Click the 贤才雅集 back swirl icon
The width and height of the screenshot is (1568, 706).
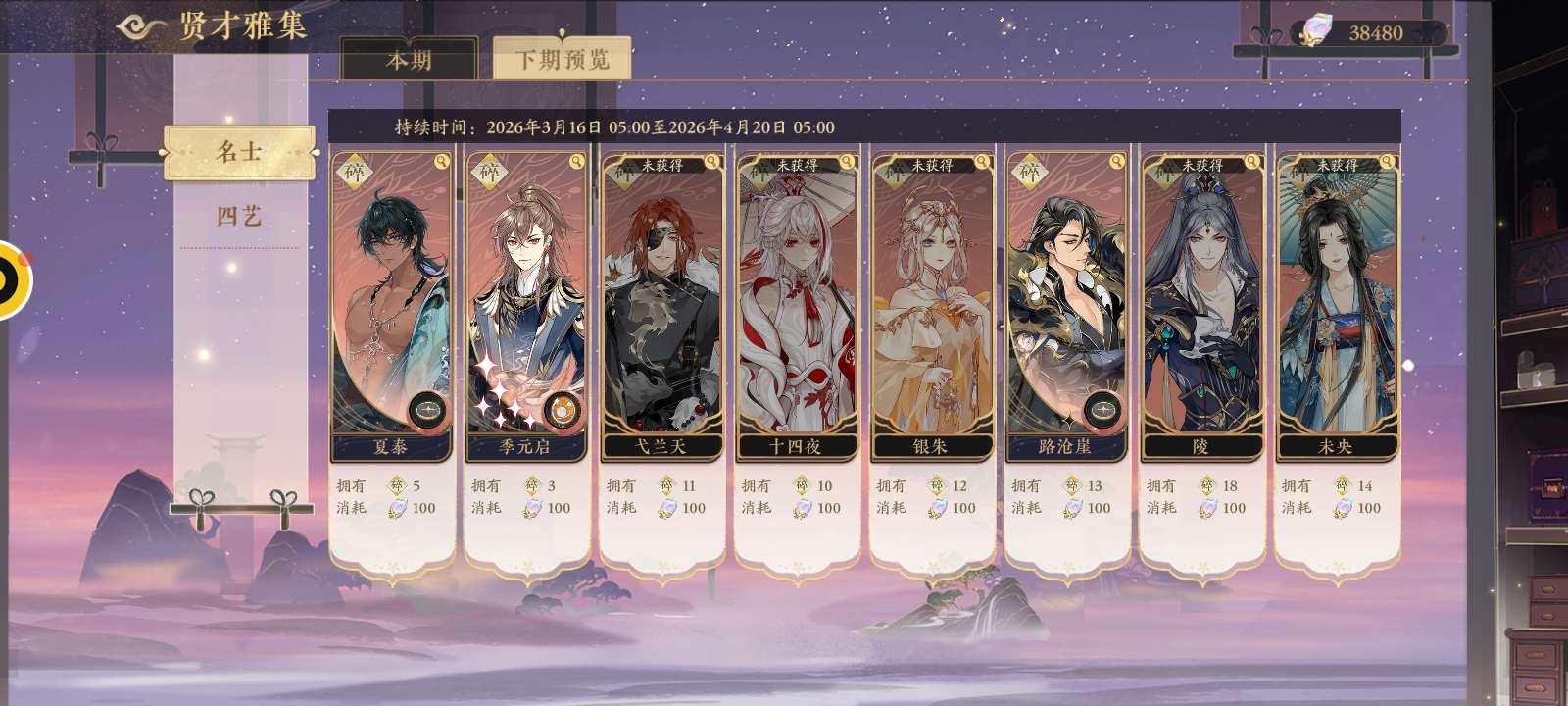pos(140,26)
